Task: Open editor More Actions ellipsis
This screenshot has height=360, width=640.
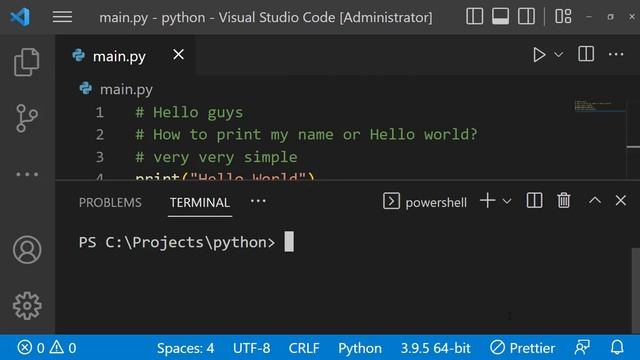Action: 616,54
